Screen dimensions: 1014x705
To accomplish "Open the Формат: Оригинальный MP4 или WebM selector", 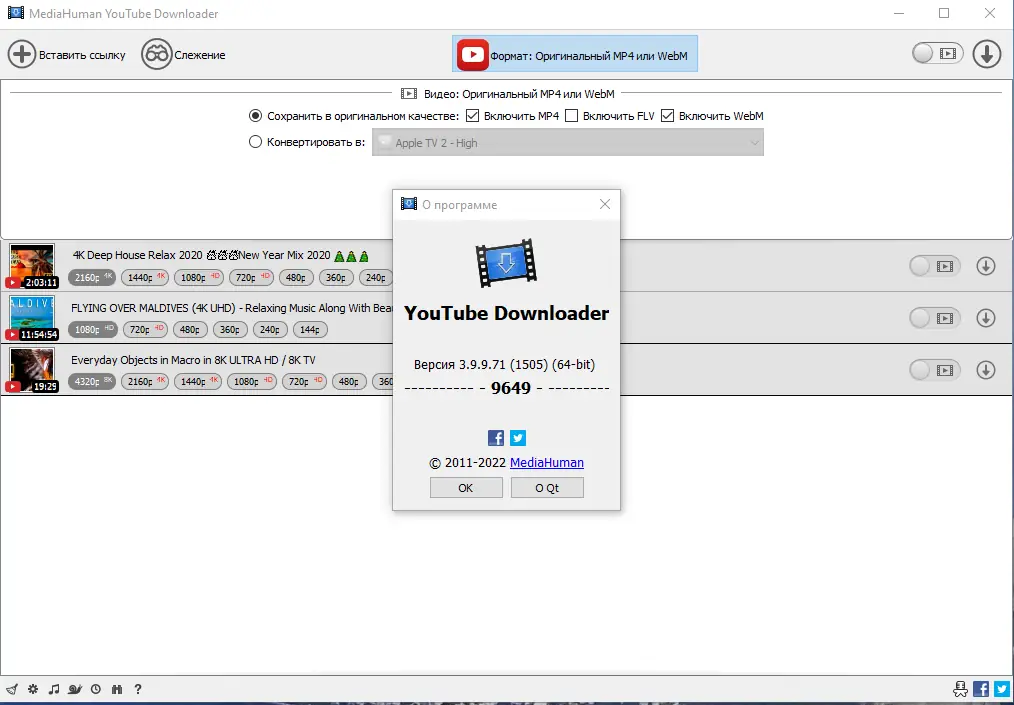I will [574, 54].
